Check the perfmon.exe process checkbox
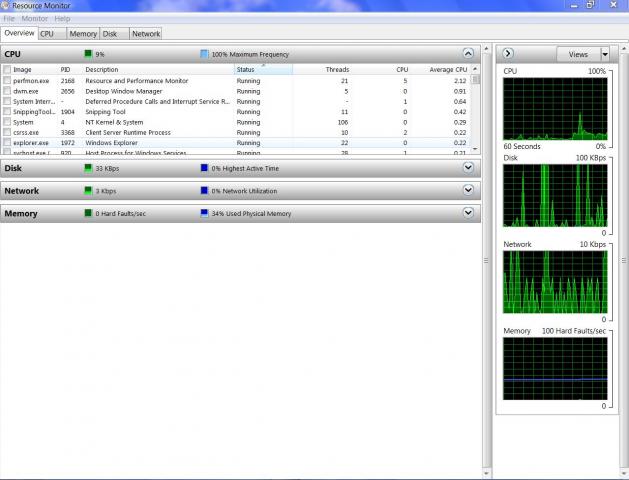The width and height of the screenshot is (629, 480). tap(7, 81)
